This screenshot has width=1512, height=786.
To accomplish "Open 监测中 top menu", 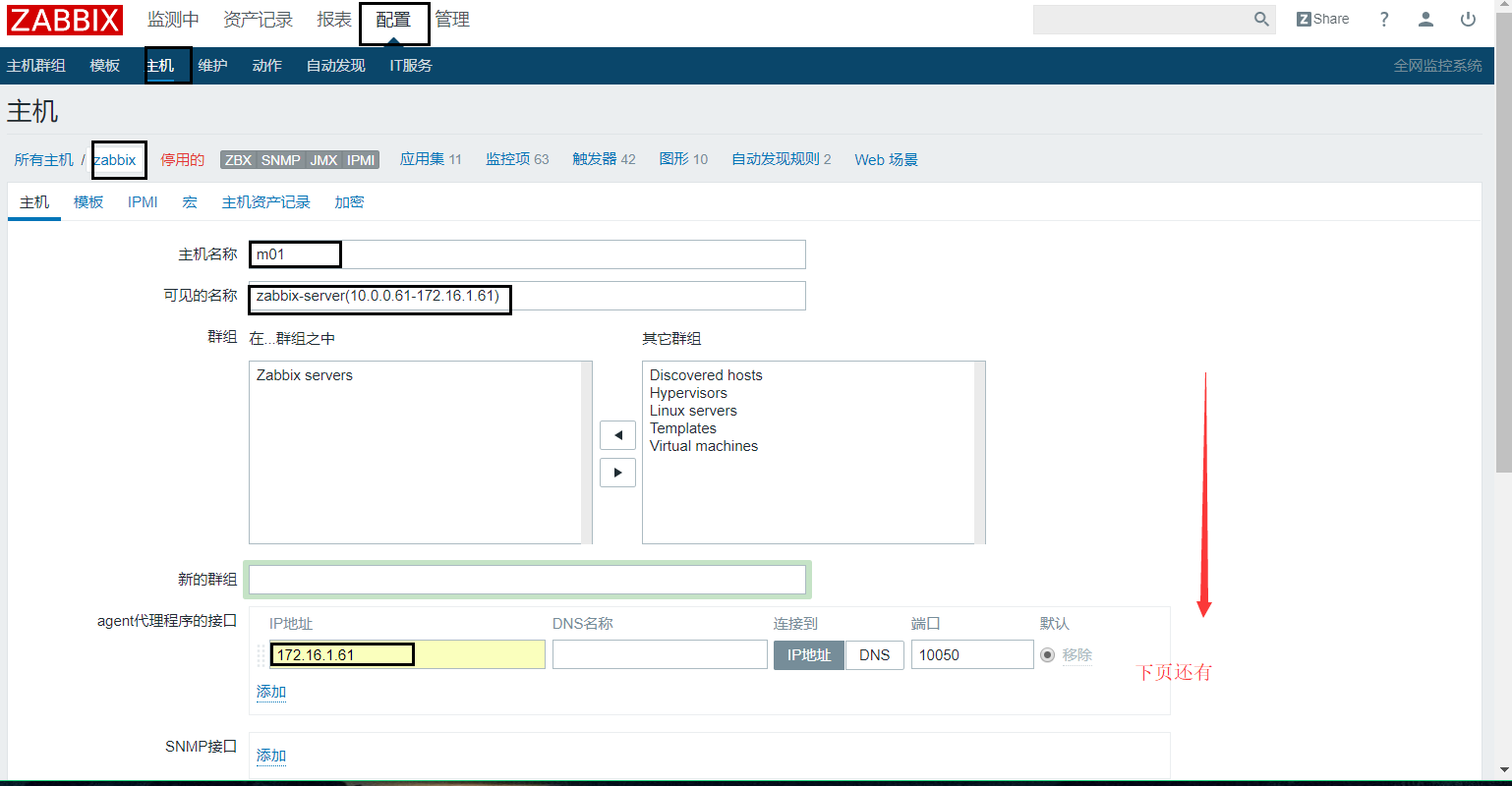I will pyautogui.click(x=173, y=20).
